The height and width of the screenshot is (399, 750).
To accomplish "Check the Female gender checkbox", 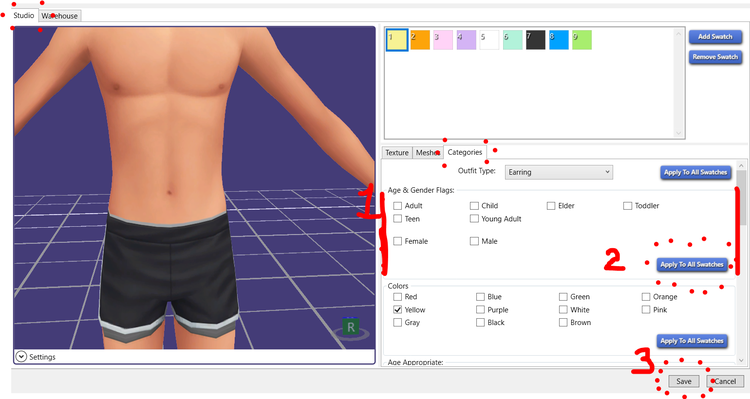I will coord(397,241).
